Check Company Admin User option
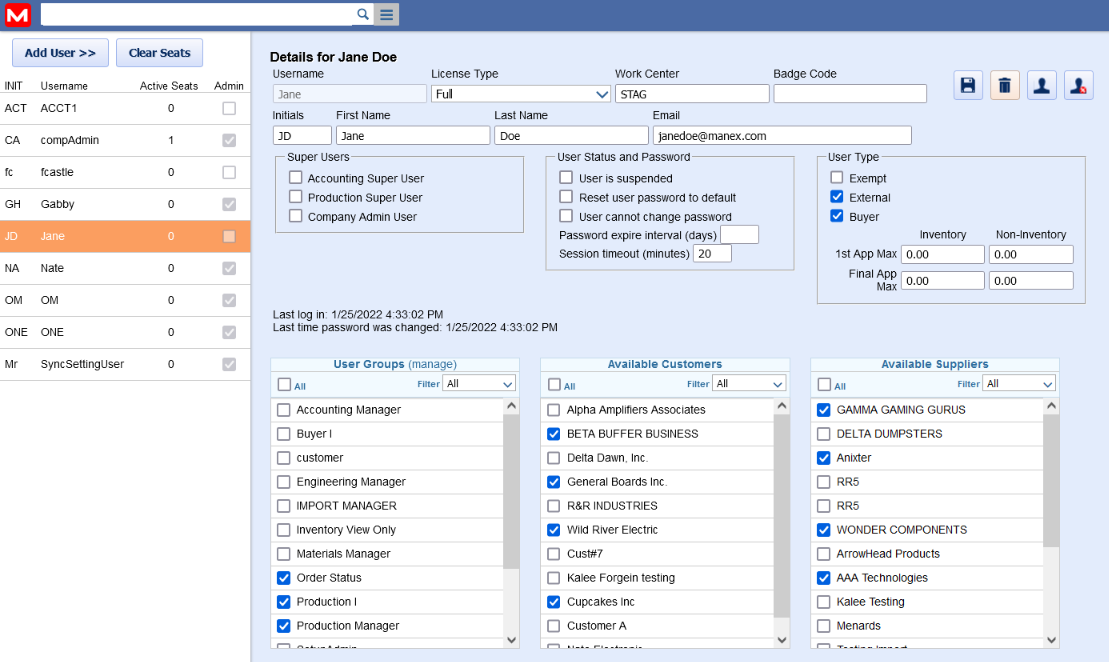1109x662 pixels. (x=296, y=216)
